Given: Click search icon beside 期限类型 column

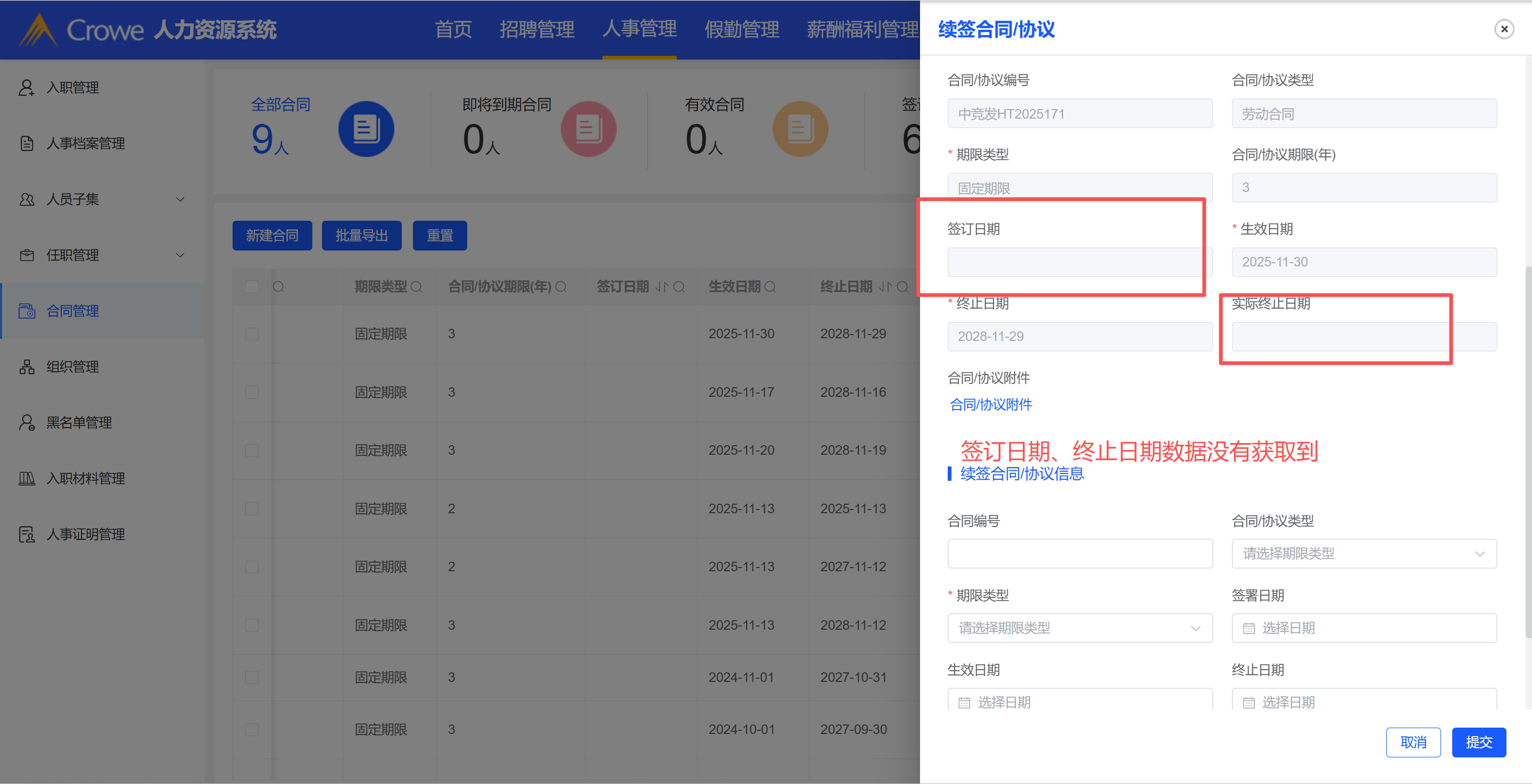Looking at the screenshot, I should pos(416,287).
